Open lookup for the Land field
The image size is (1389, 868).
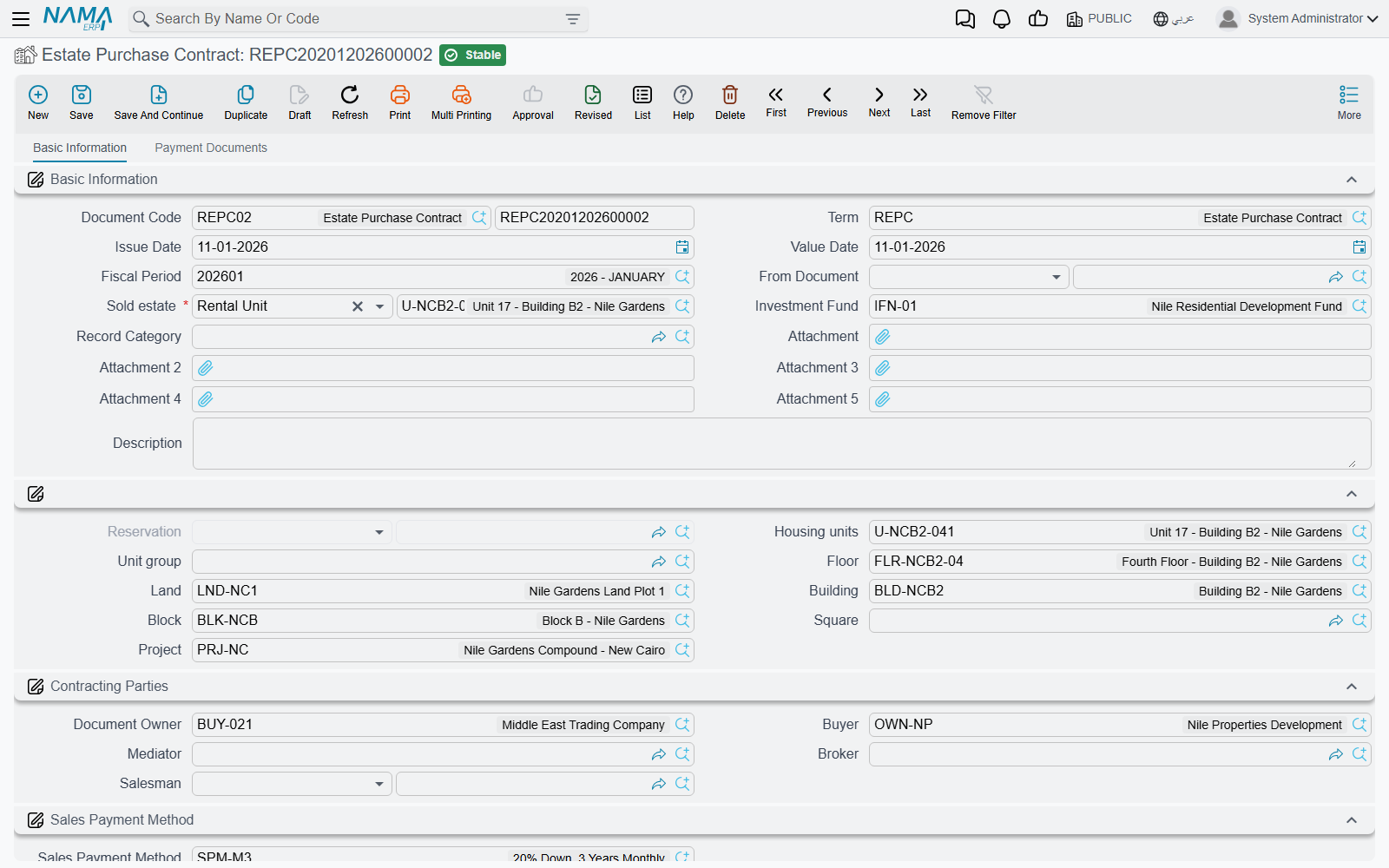(x=682, y=591)
